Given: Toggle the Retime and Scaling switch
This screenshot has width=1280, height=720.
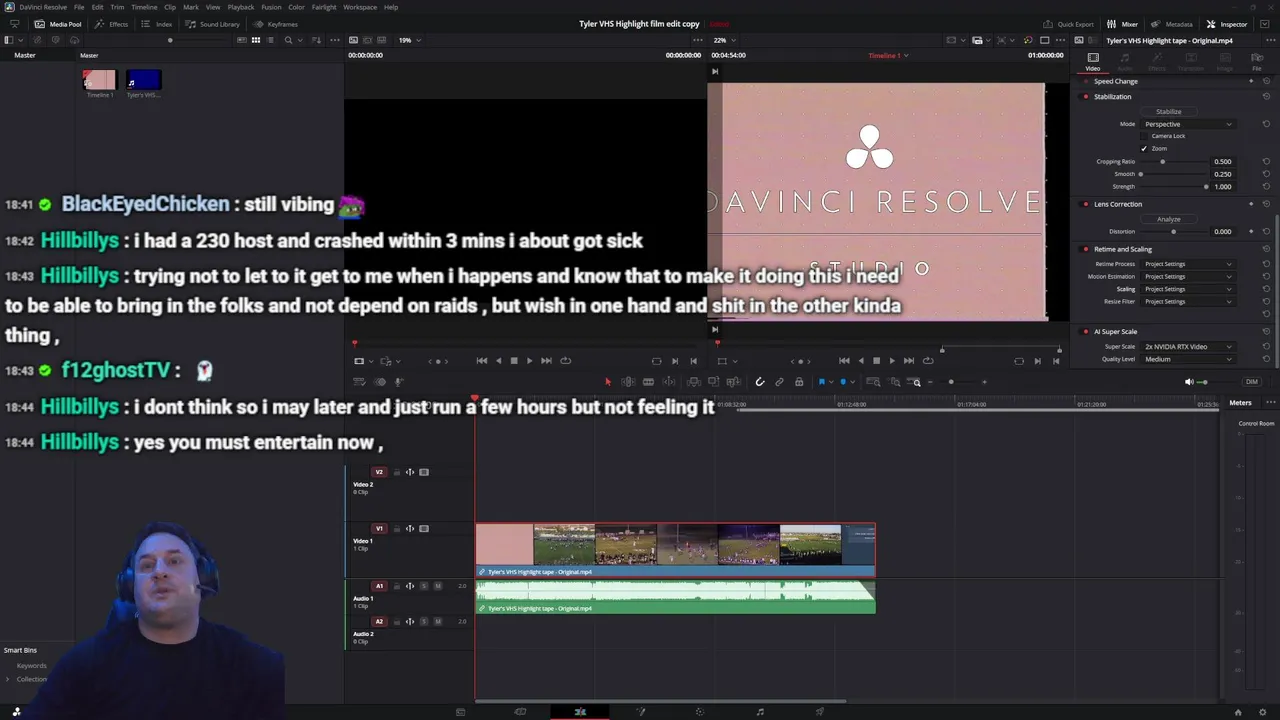Looking at the screenshot, I should pyautogui.click(x=1086, y=249).
